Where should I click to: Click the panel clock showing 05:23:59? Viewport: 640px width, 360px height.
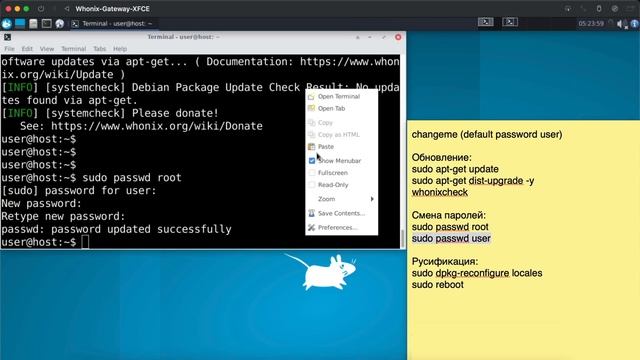pyautogui.click(x=591, y=24)
